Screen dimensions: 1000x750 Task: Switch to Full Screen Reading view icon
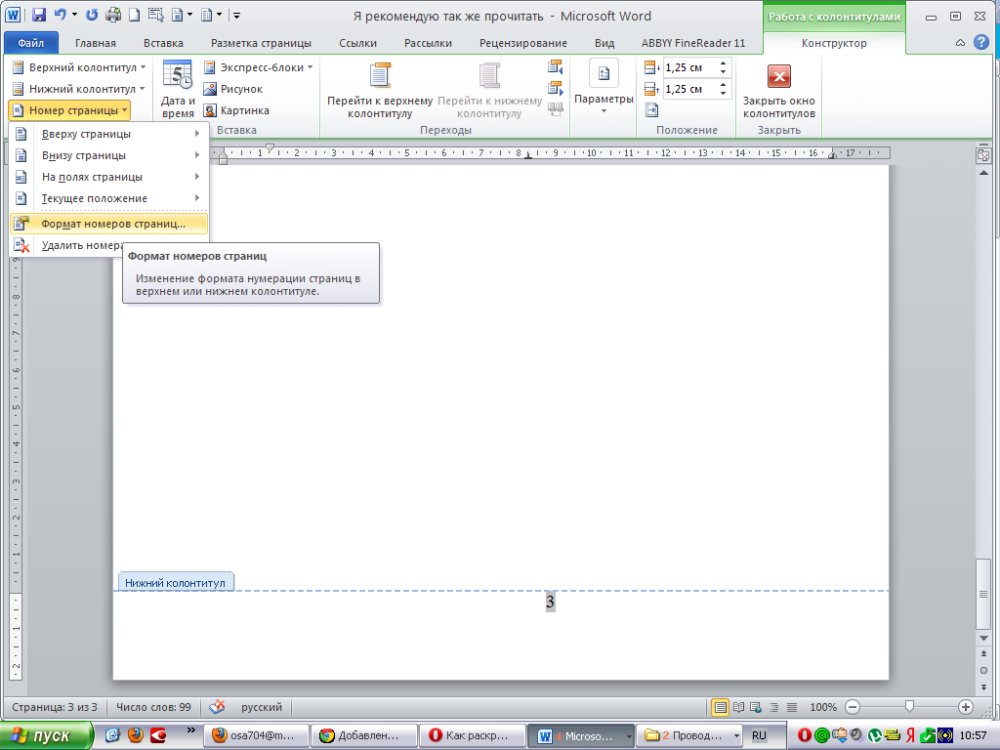739,707
